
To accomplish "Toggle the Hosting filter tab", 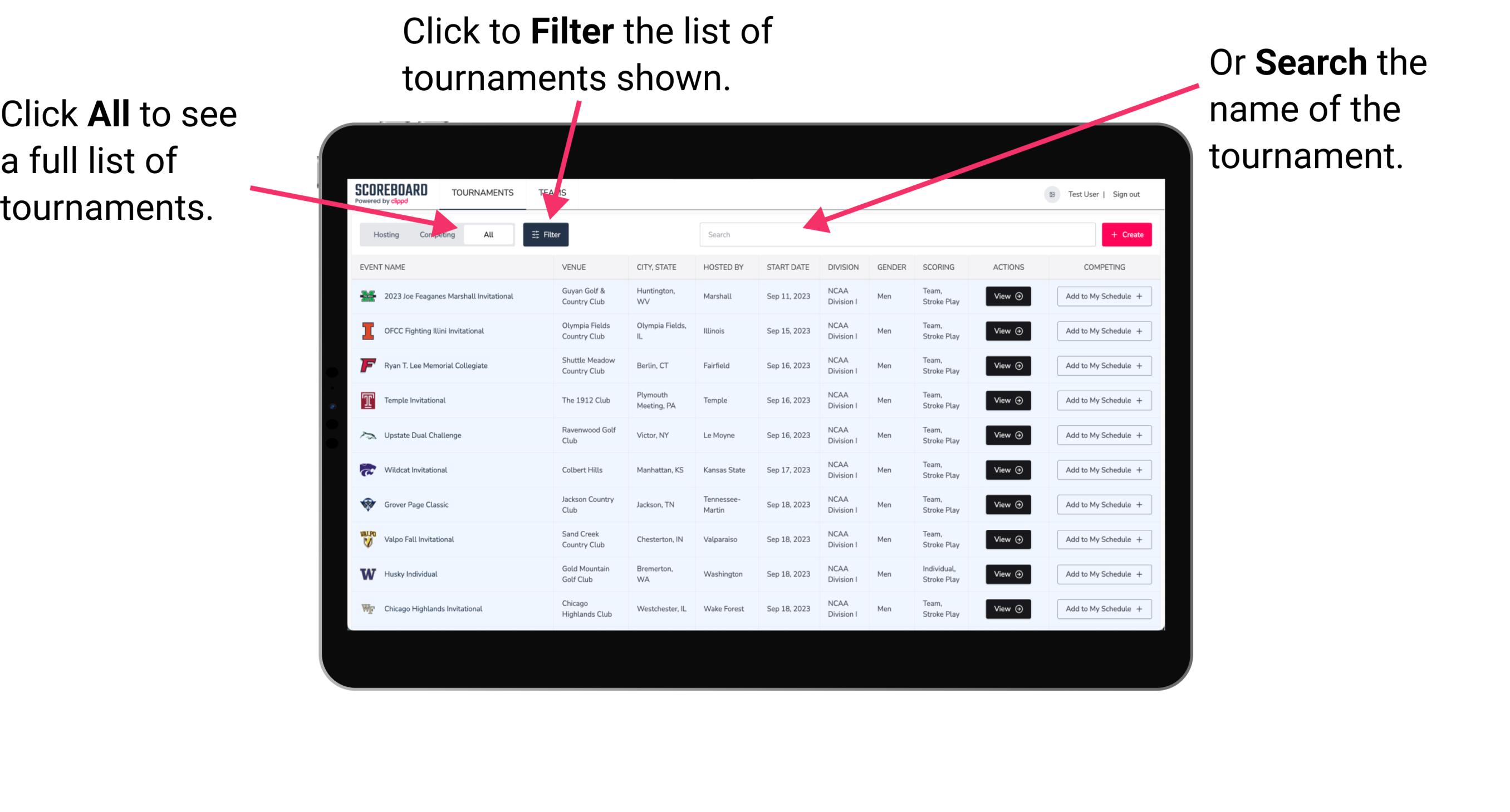I will tap(384, 234).
